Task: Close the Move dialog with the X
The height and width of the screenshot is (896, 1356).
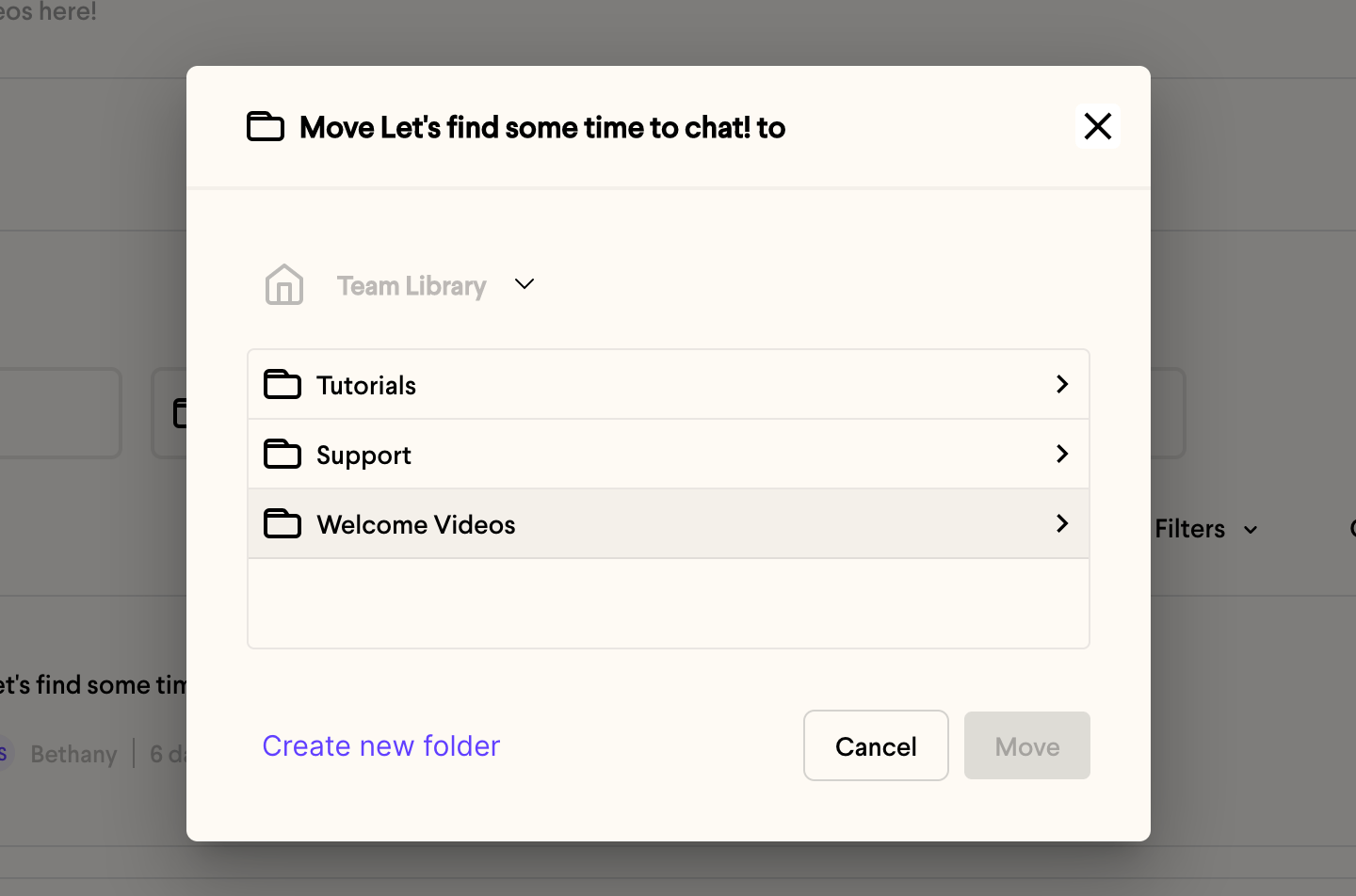Action: [1098, 126]
